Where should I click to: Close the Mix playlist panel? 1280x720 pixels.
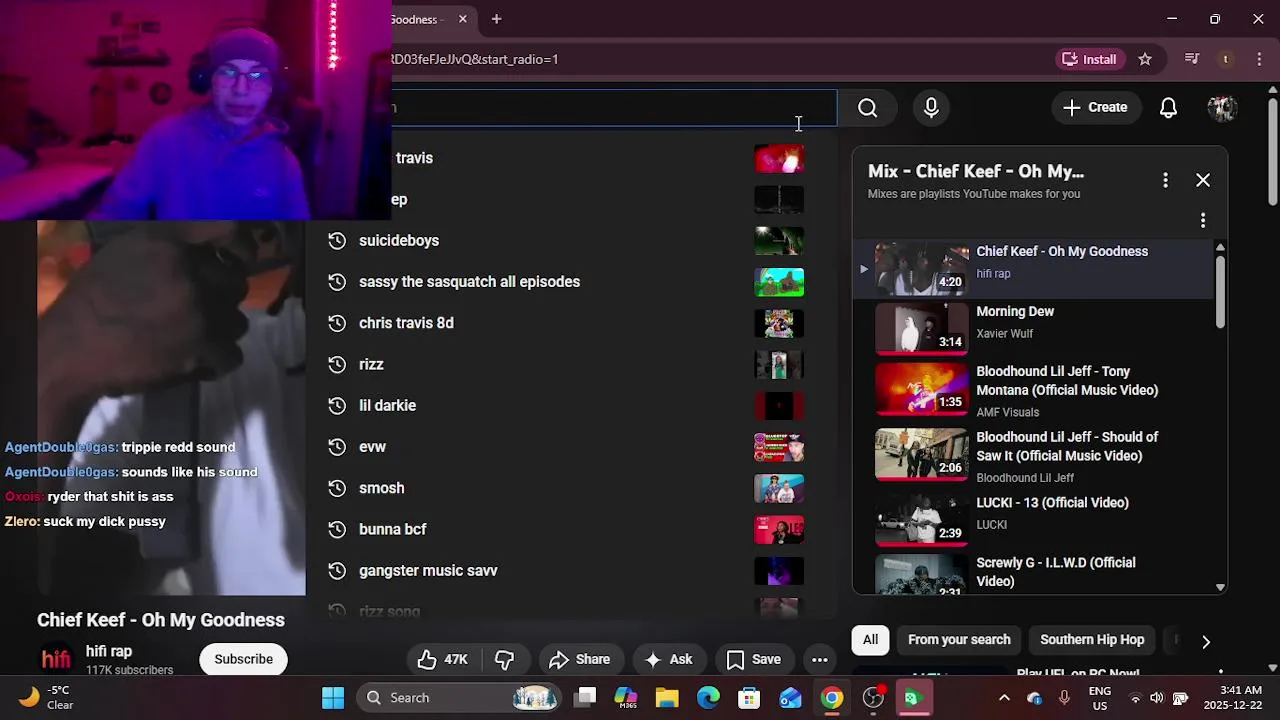1203,180
